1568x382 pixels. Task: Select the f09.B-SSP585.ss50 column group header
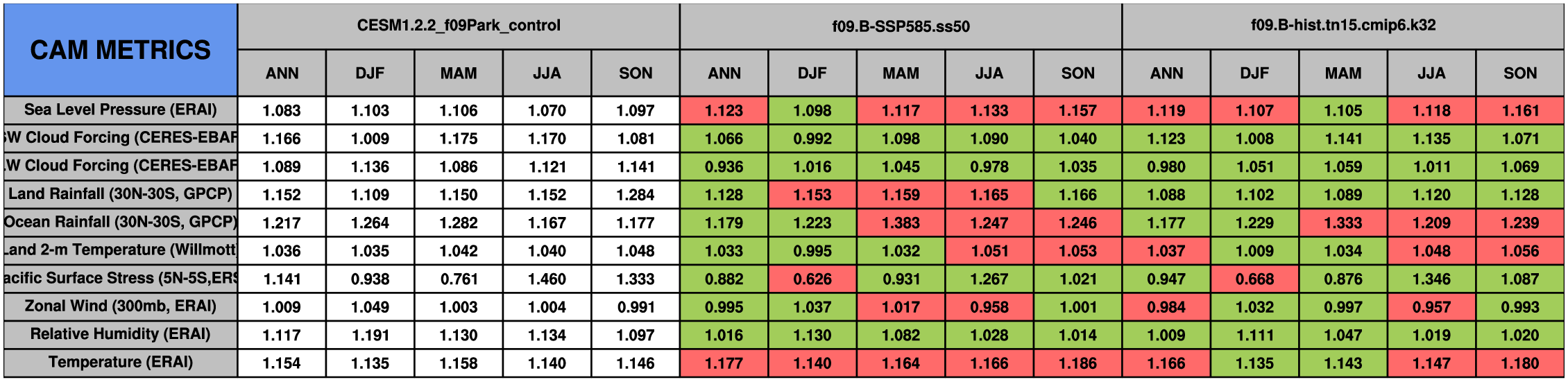(x=901, y=26)
